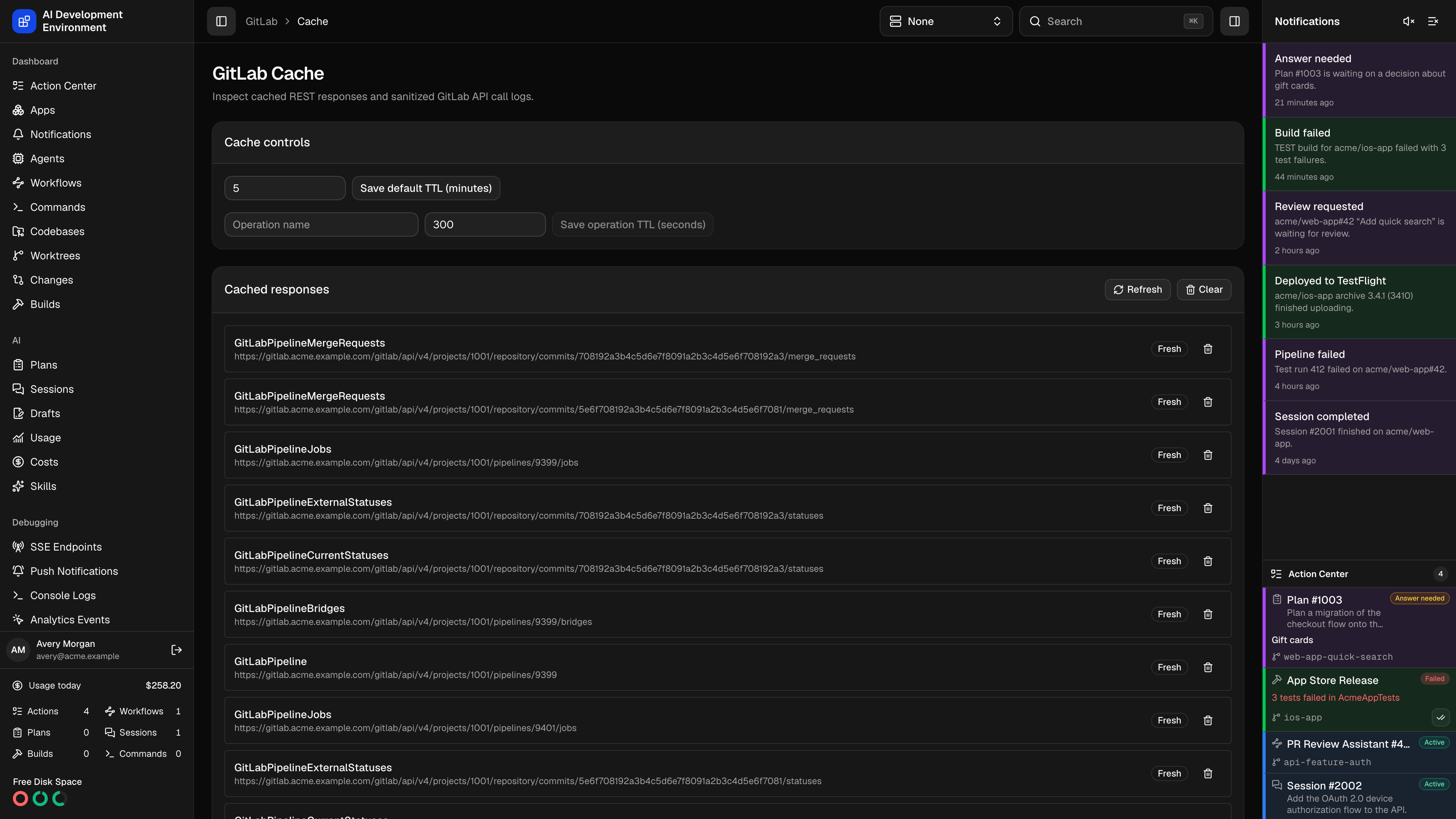Open the Plan #1003 action card
Screen dimensions: 1456x819
click(x=1359, y=628)
